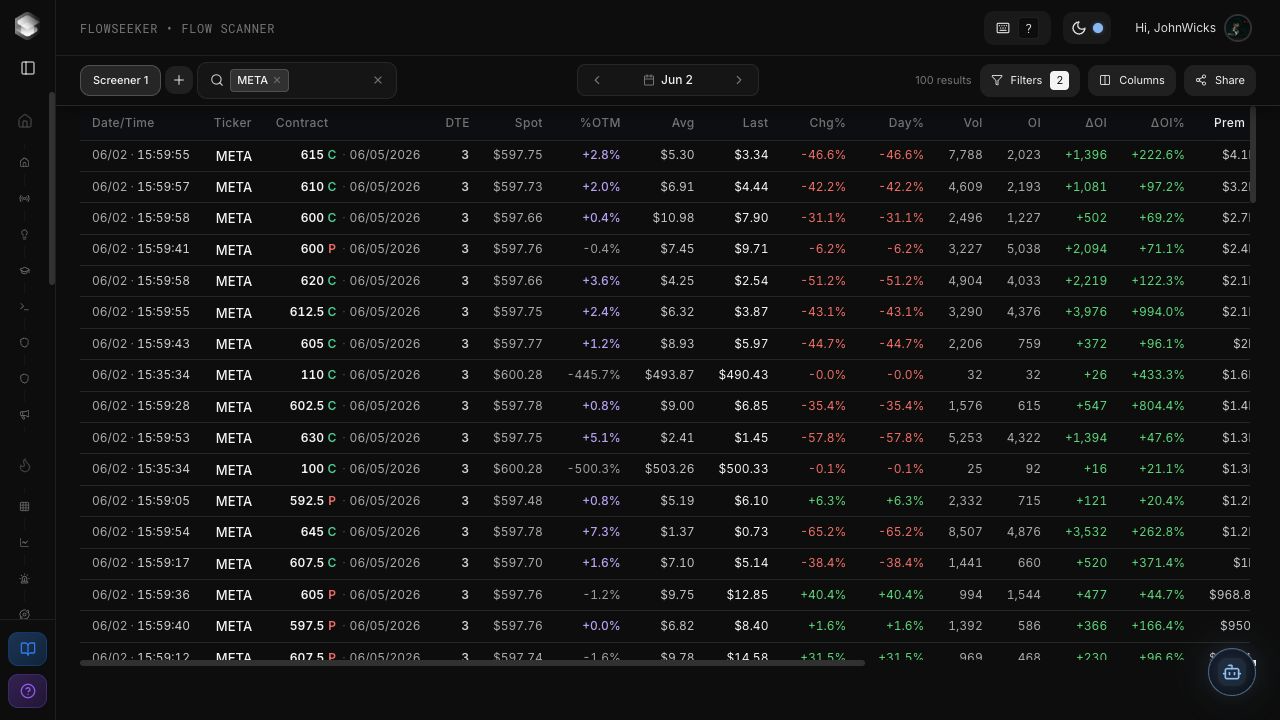Open the grid table icon in sidebar
1280x720 pixels.
point(25,506)
